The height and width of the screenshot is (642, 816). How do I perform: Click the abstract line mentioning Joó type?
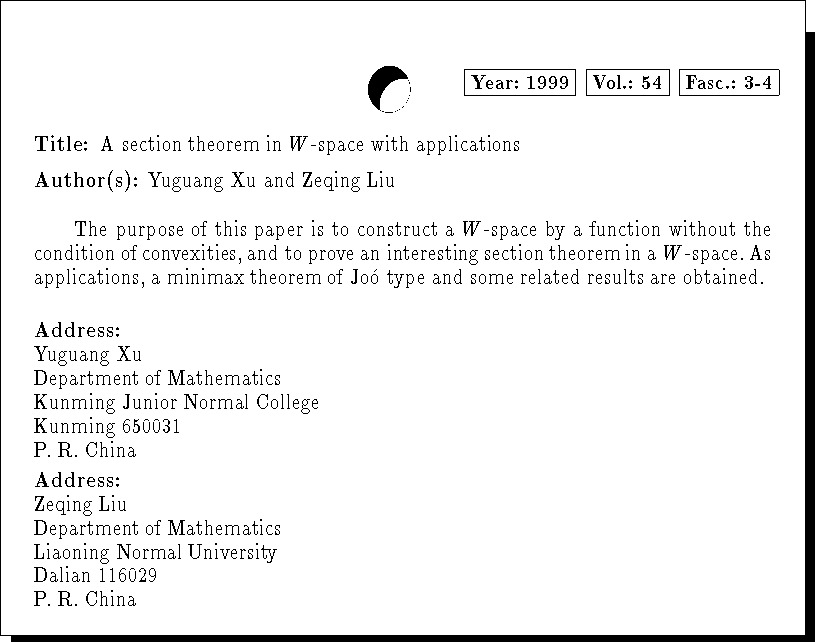click(x=398, y=277)
